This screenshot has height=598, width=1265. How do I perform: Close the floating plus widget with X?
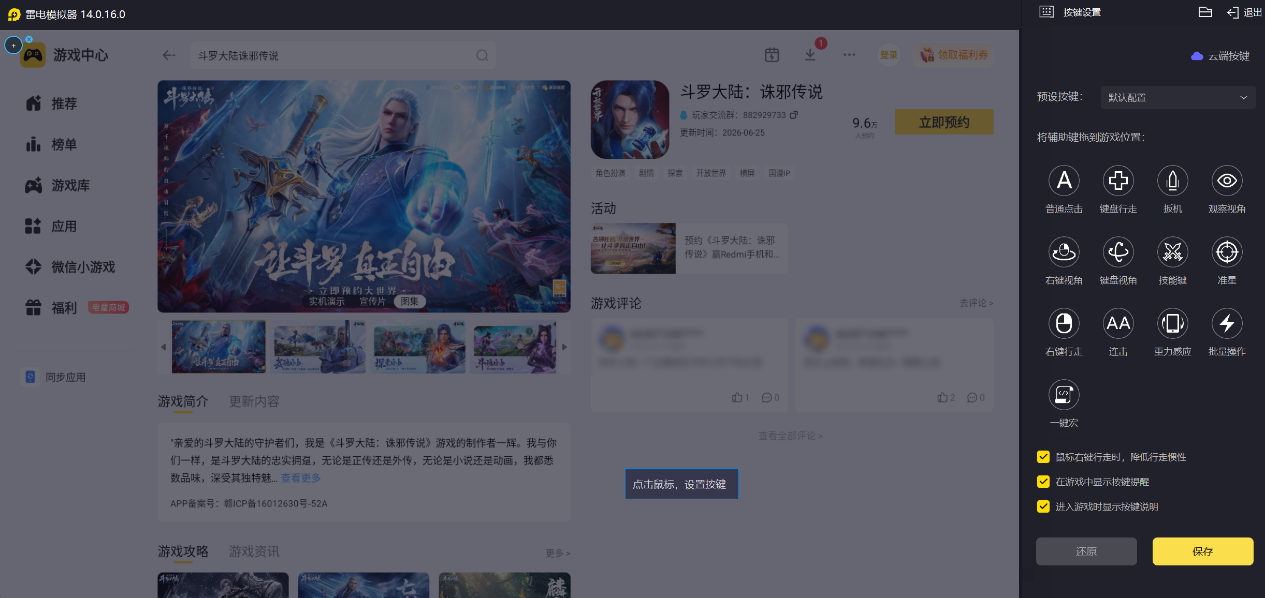29,39
